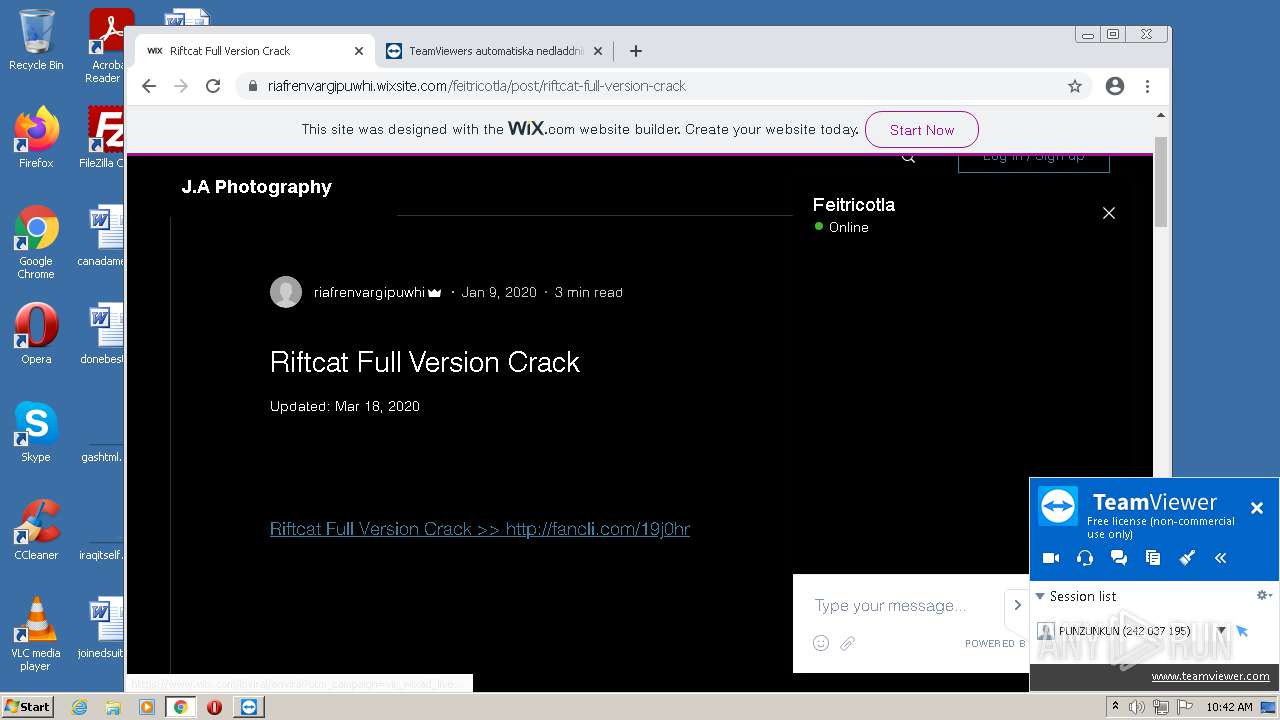Open TeamViewer audio headset option
This screenshot has width=1280, height=720.
click(1085, 558)
